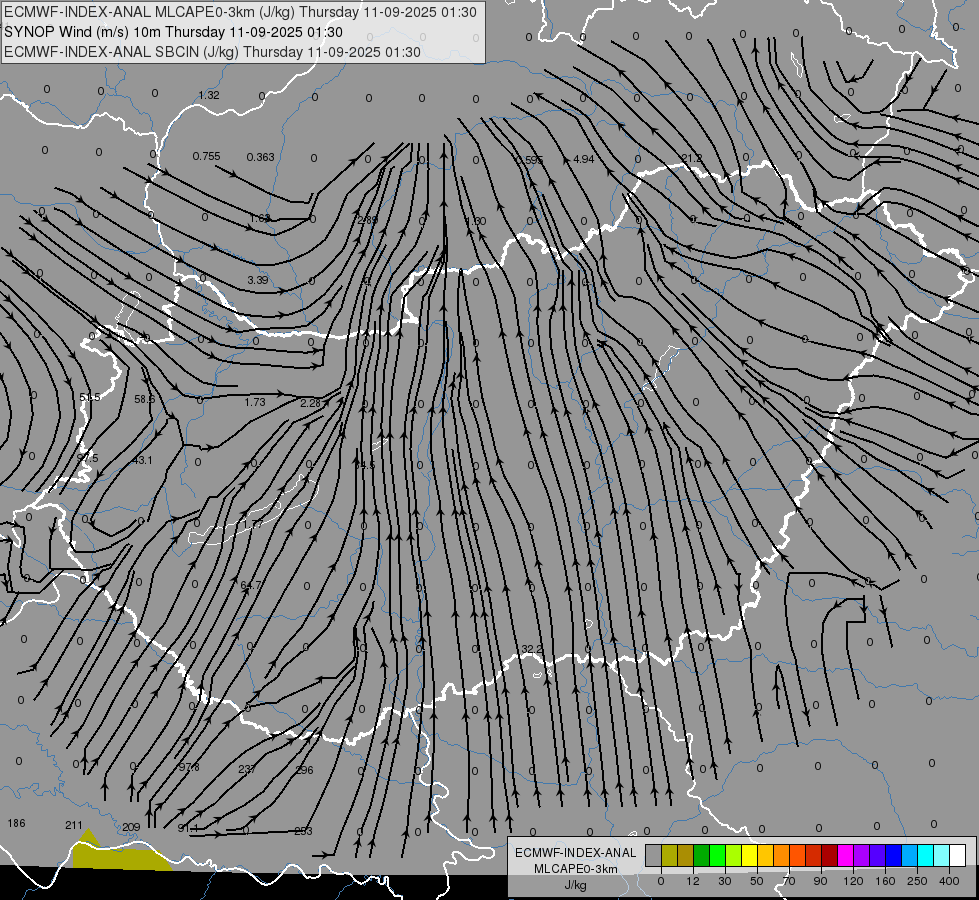This screenshot has width=979, height=900.
Task: Click the 250 tick label under the legend
Action: [x=917, y=881]
